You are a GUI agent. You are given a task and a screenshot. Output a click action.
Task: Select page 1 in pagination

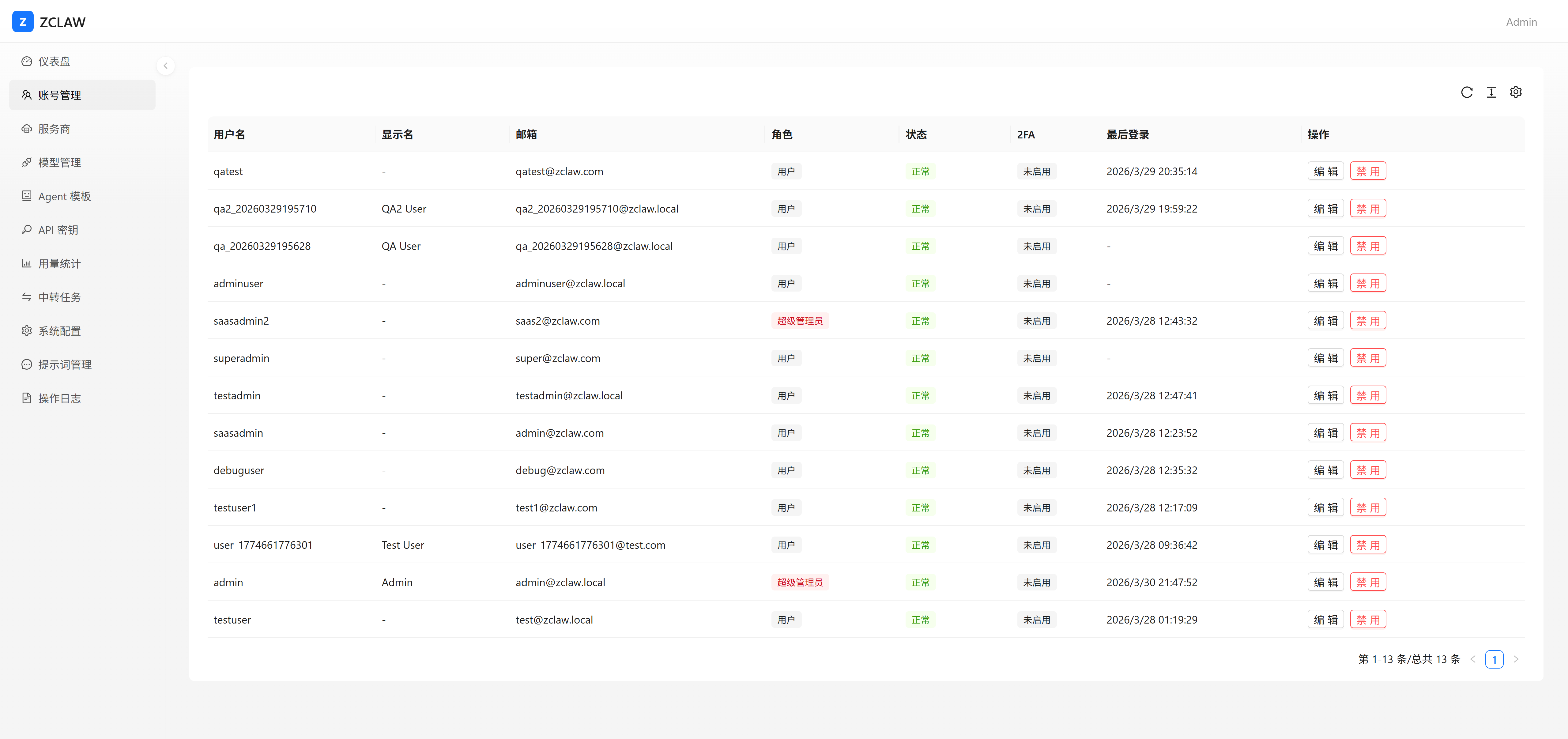coord(1494,659)
